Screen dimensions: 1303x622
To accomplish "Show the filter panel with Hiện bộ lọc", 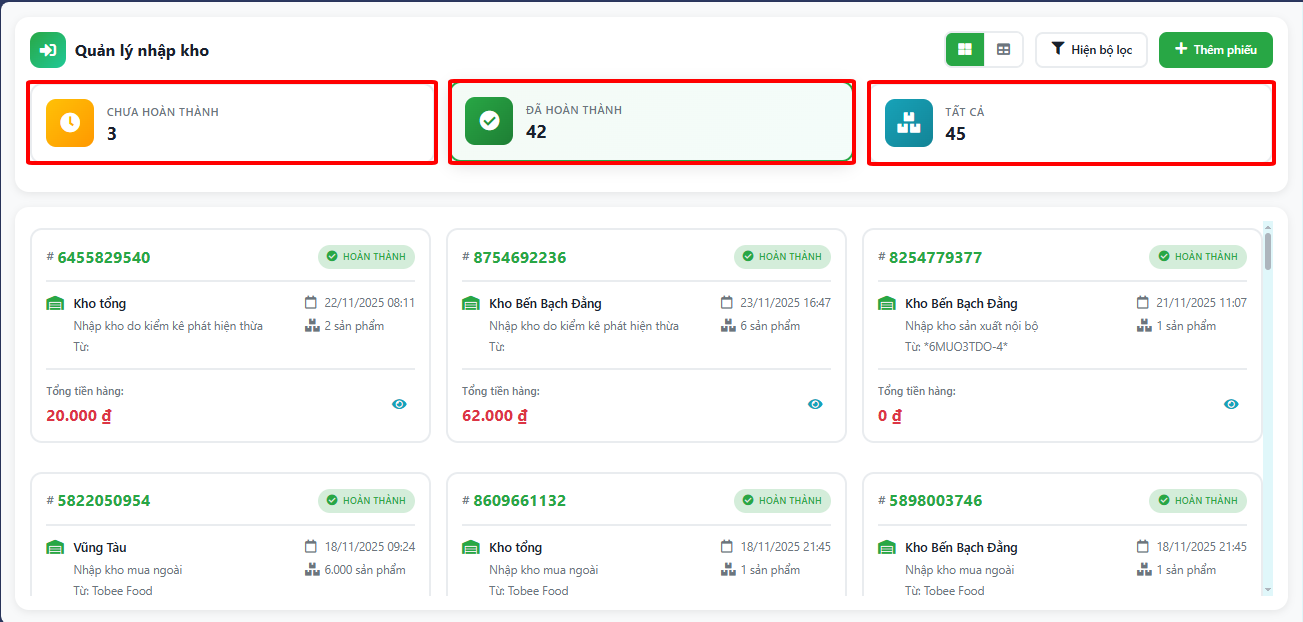I will pyautogui.click(x=1091, y=49).
